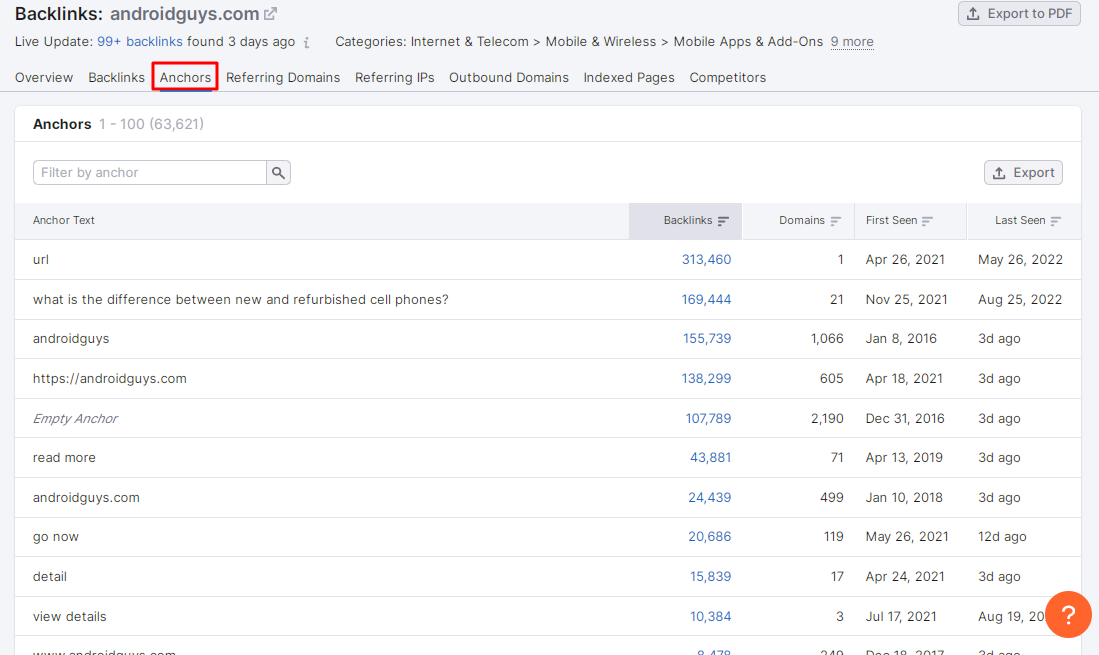1099x655 pixels.
Task: Open the Outbound Domains tab
Action: [509, 78]
